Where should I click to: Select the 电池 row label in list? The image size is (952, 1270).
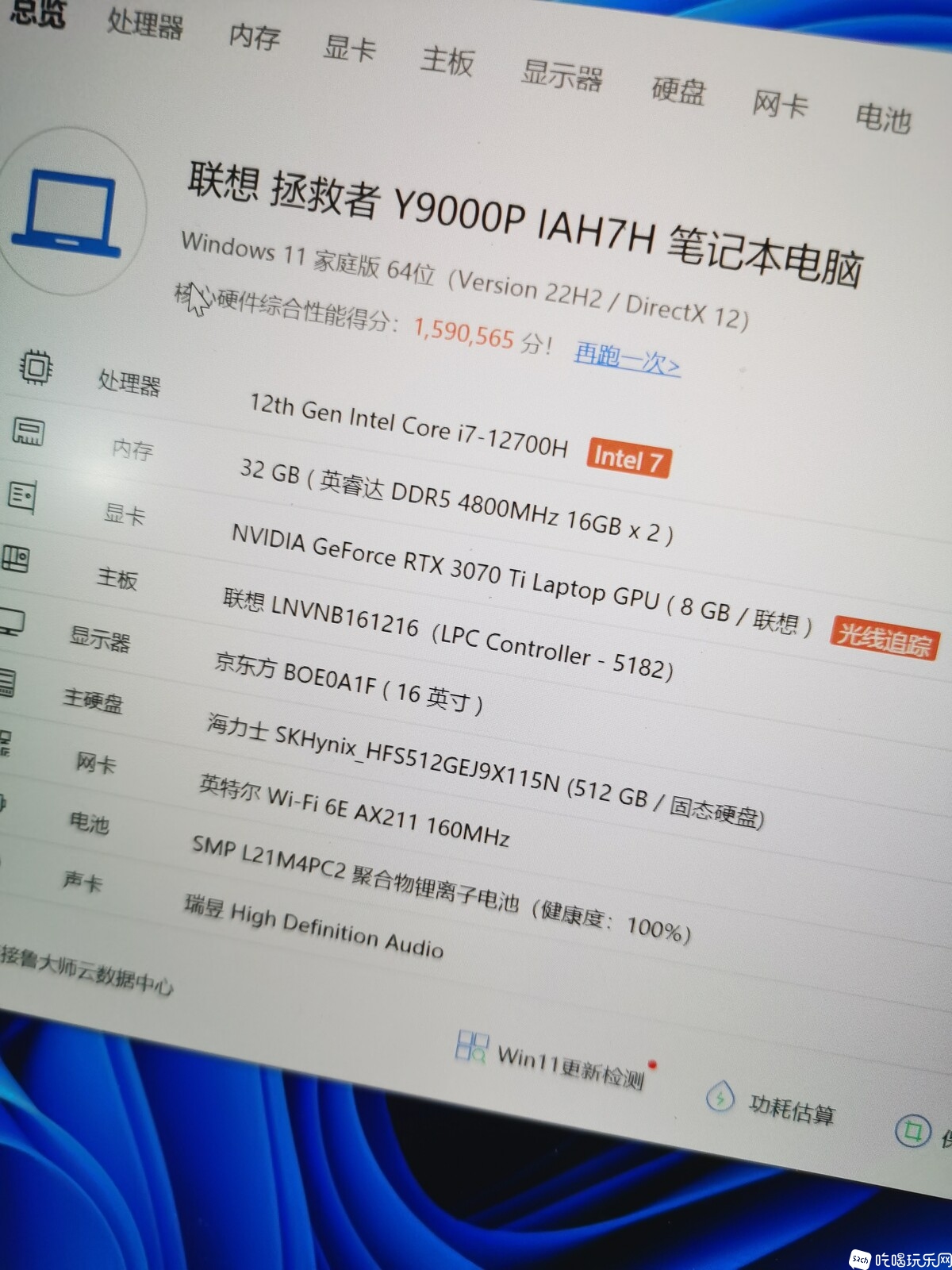[x=89, y=822]
